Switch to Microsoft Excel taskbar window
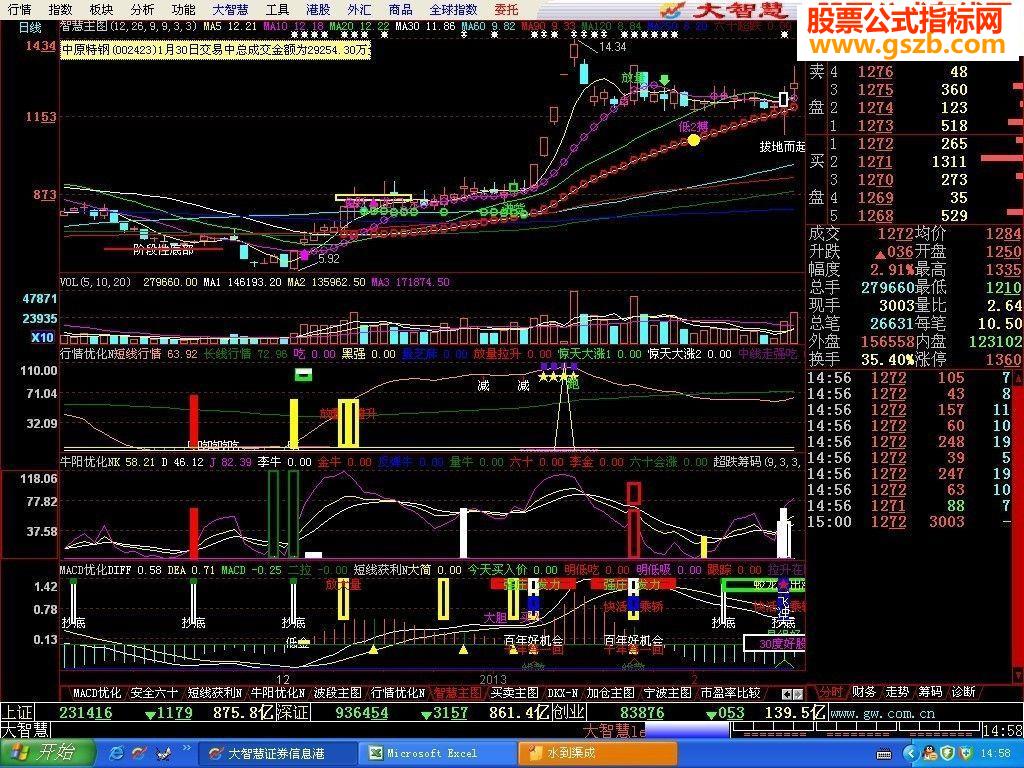This screenshot has height=768, width=1024. tap(438, 753)
